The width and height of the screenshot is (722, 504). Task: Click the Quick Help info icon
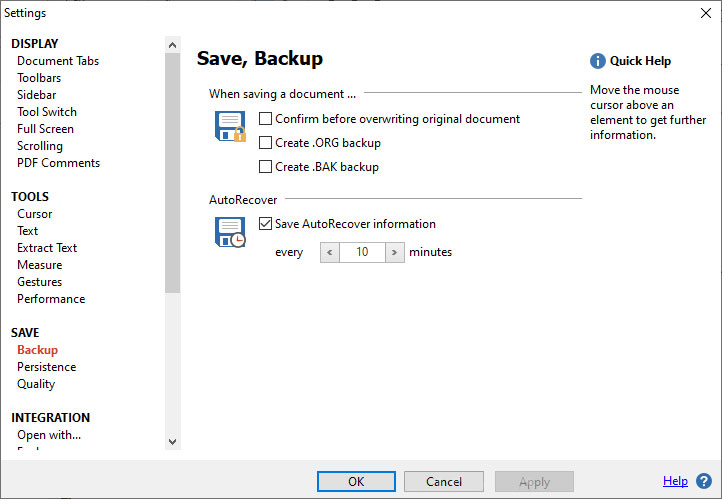point(598,61)
